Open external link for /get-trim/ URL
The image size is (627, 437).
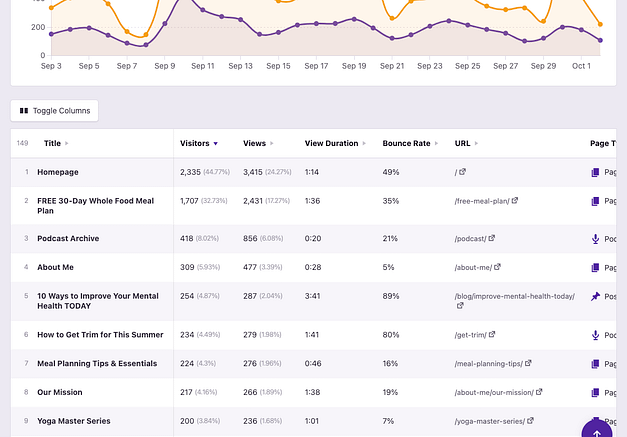493,335
